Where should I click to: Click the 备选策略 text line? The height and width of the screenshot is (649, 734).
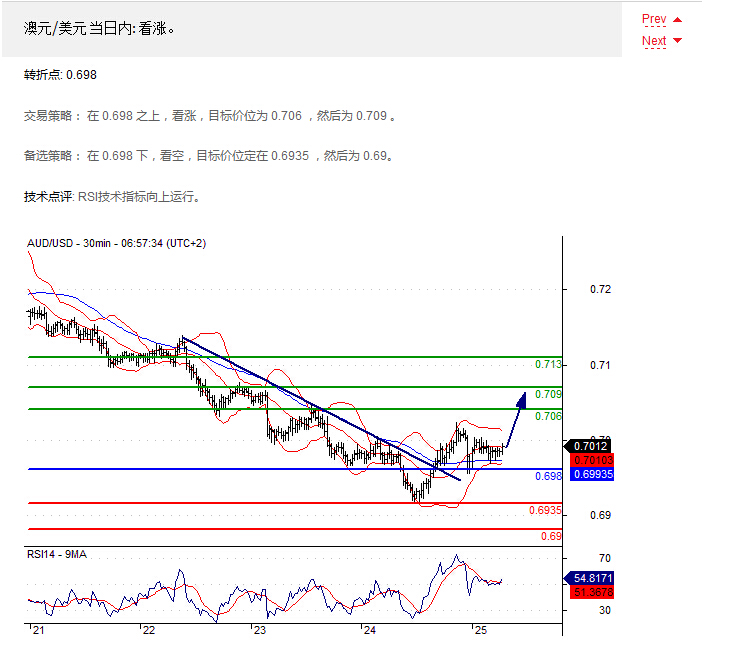click(209, 155)
